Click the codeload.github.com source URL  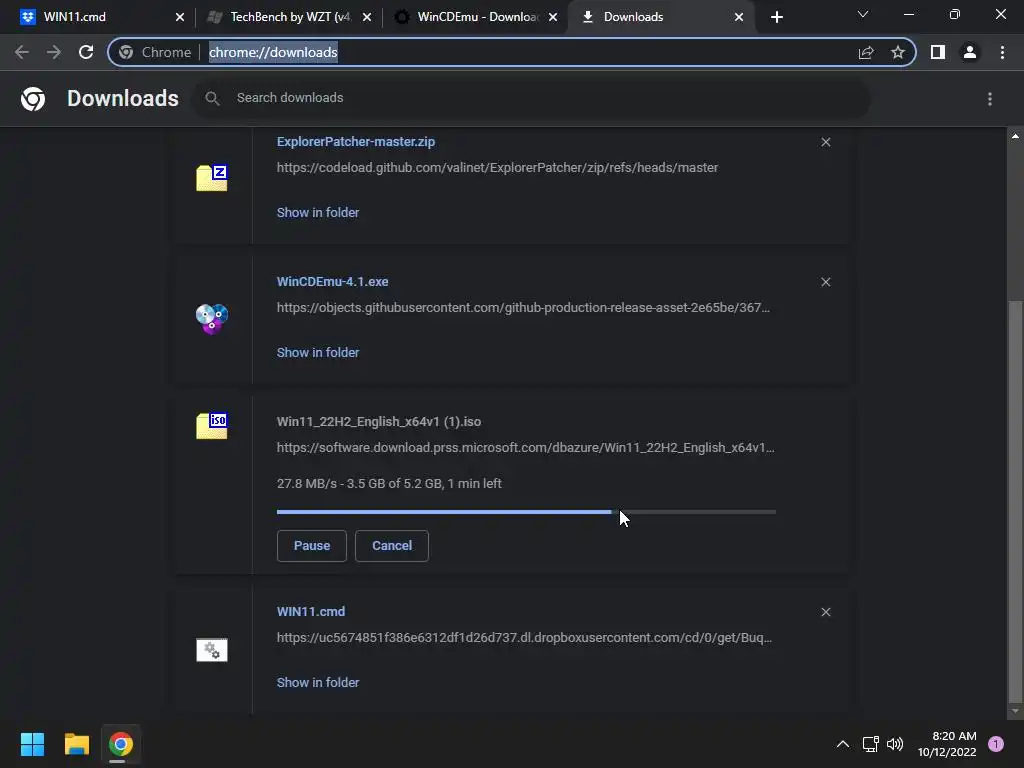coord(498,168)
